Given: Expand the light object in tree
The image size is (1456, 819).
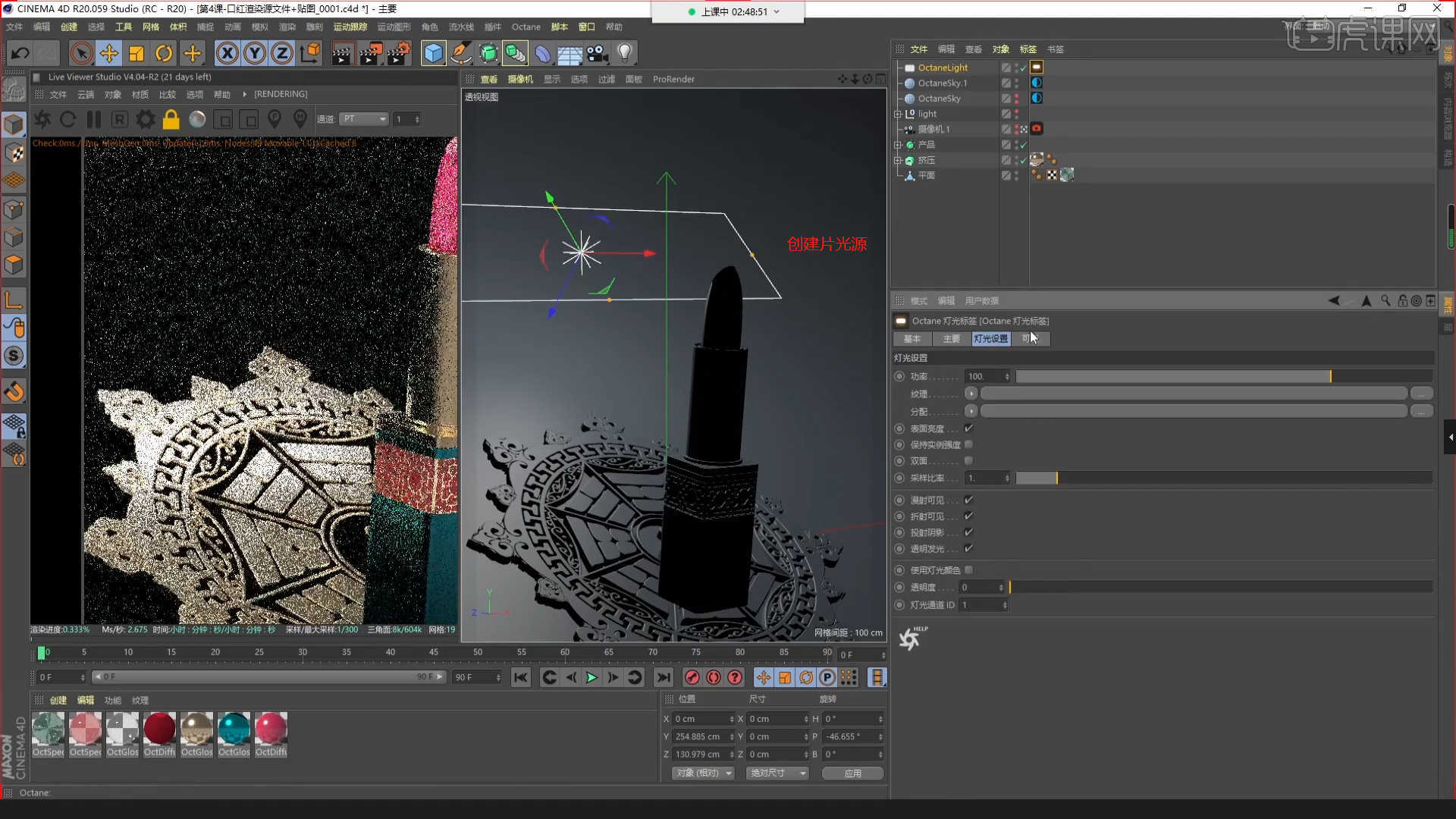Looking at the screenshot, I should tap(898, 114).
